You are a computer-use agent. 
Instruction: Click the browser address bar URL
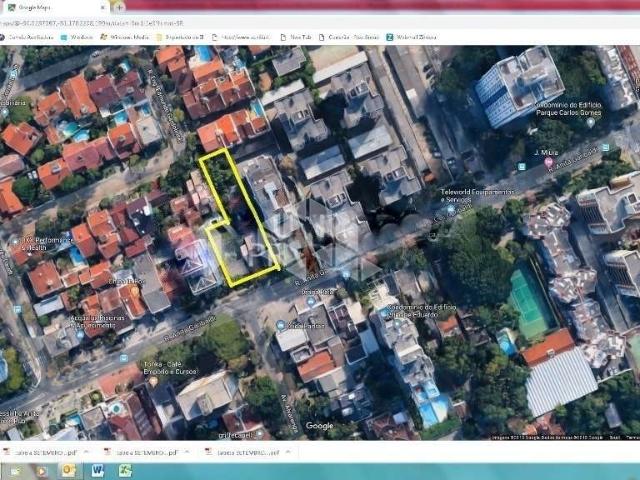[92, 23]
